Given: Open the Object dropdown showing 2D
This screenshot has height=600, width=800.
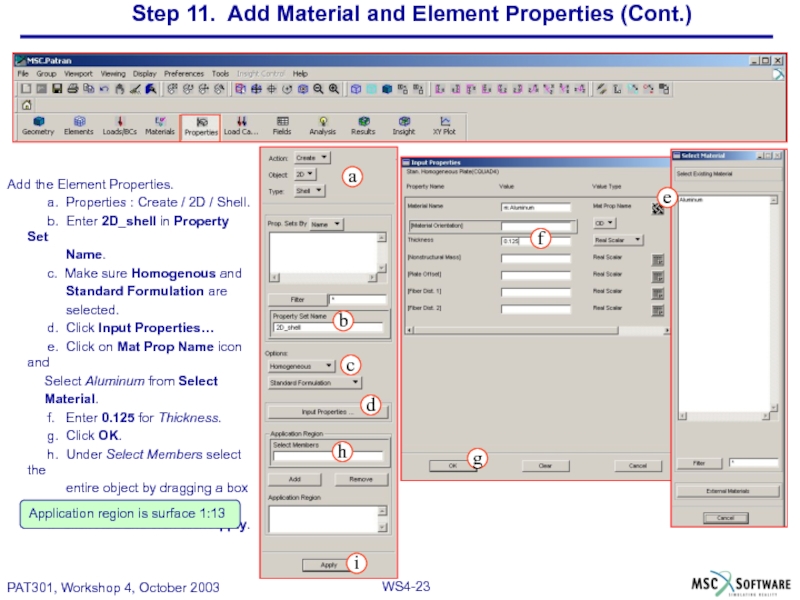Looking at the screenshot, I should tap(305, 174).
